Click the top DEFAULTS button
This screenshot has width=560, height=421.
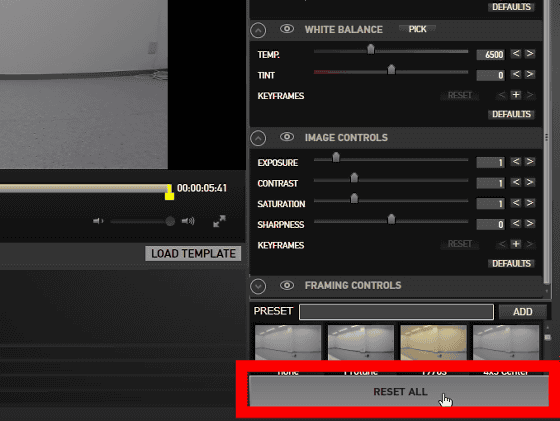click(511, 7)
